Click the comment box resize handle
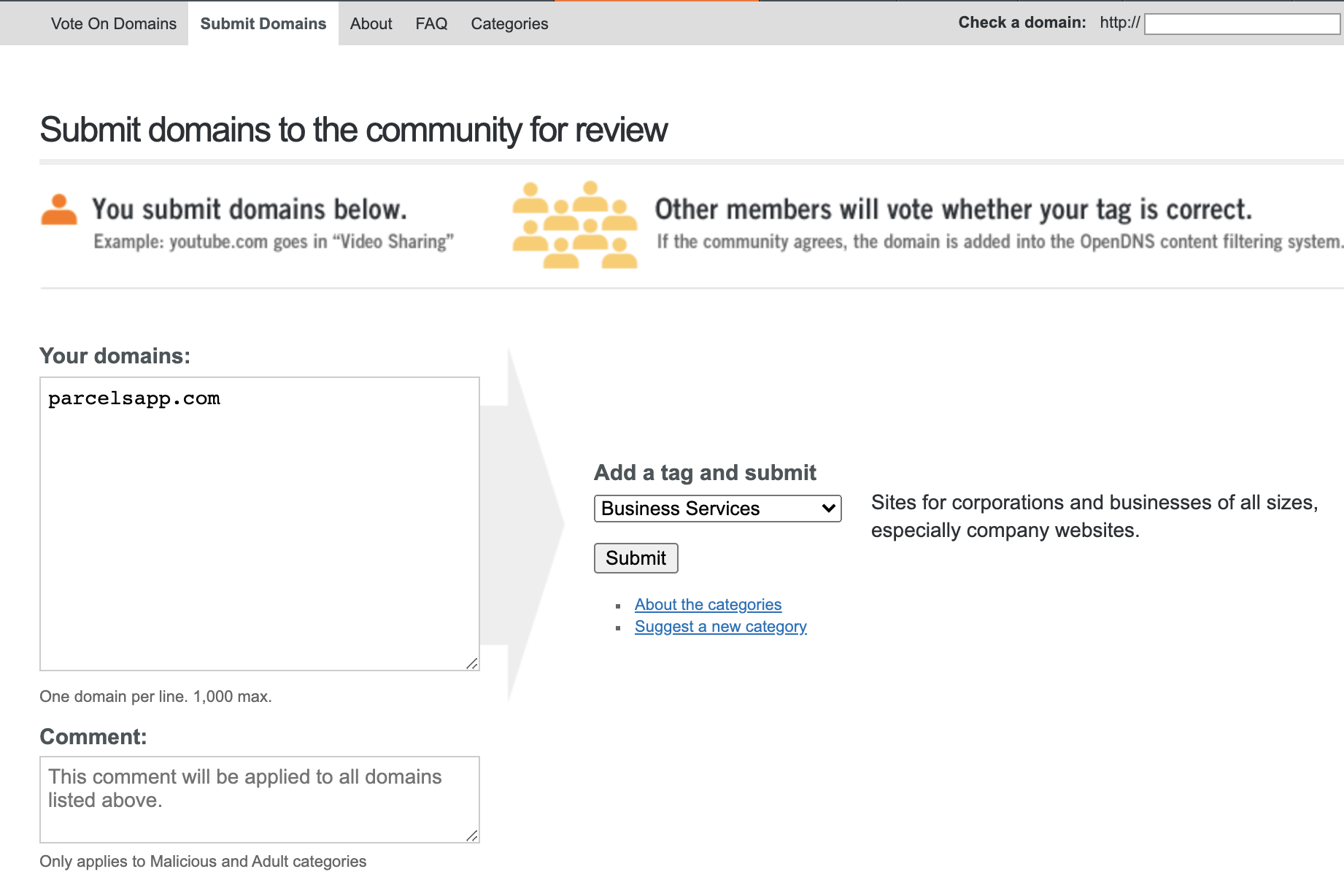This screenshot has width=1344, height=896. tap(472, 835)
